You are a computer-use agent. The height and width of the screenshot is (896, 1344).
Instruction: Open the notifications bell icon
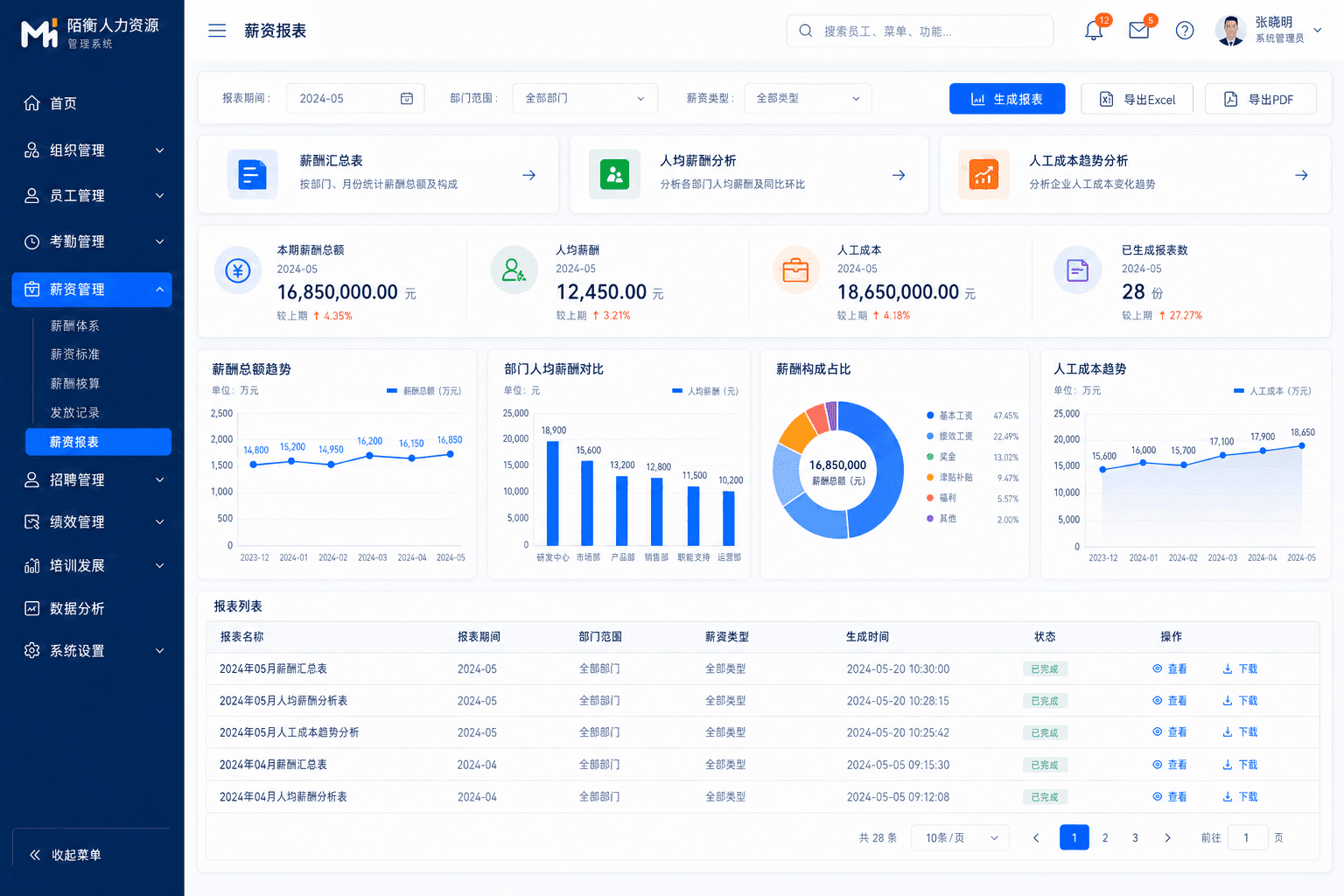[x=1094, y=31]
